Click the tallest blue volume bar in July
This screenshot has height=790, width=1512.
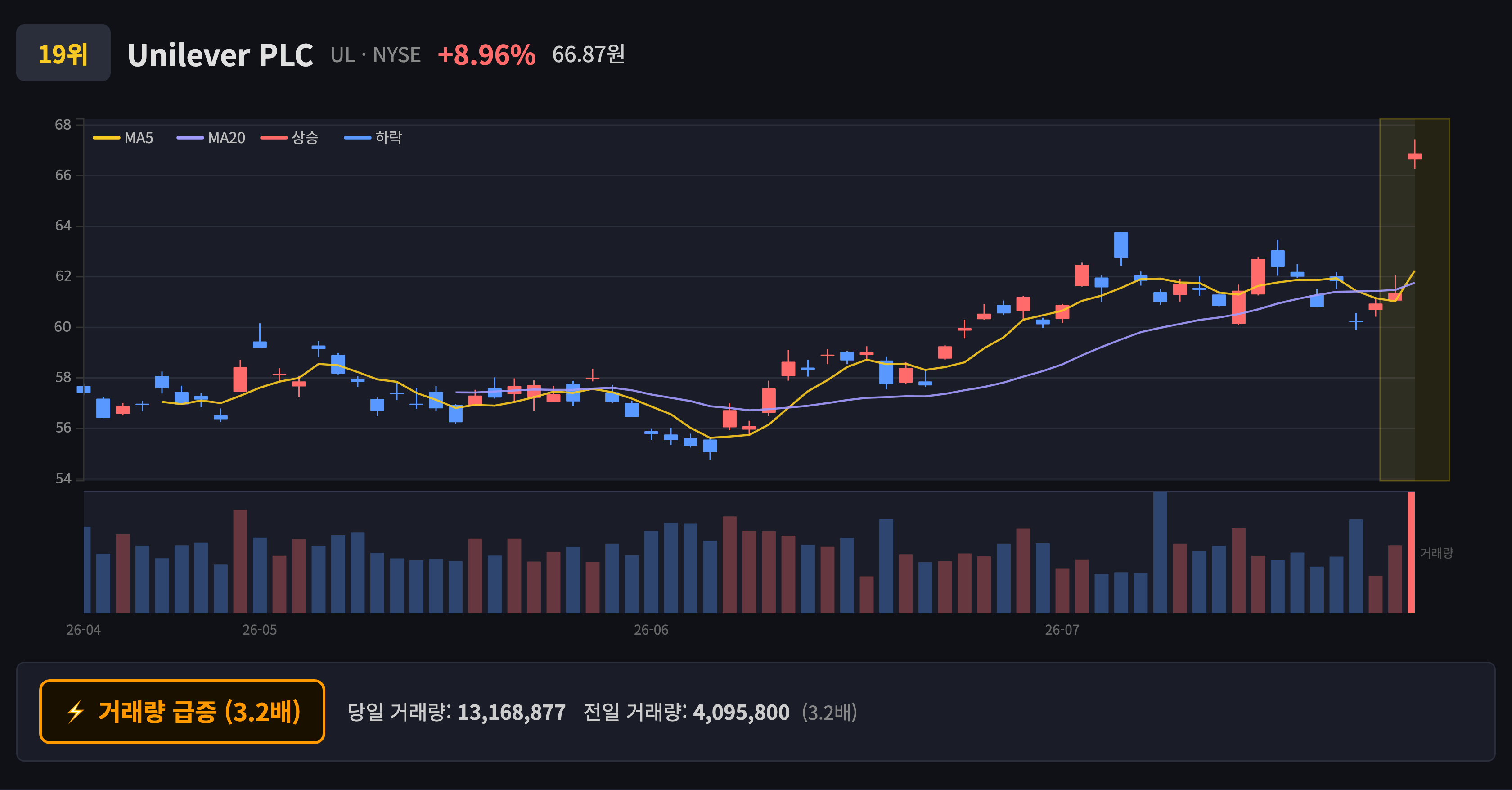coord(1160,552)
